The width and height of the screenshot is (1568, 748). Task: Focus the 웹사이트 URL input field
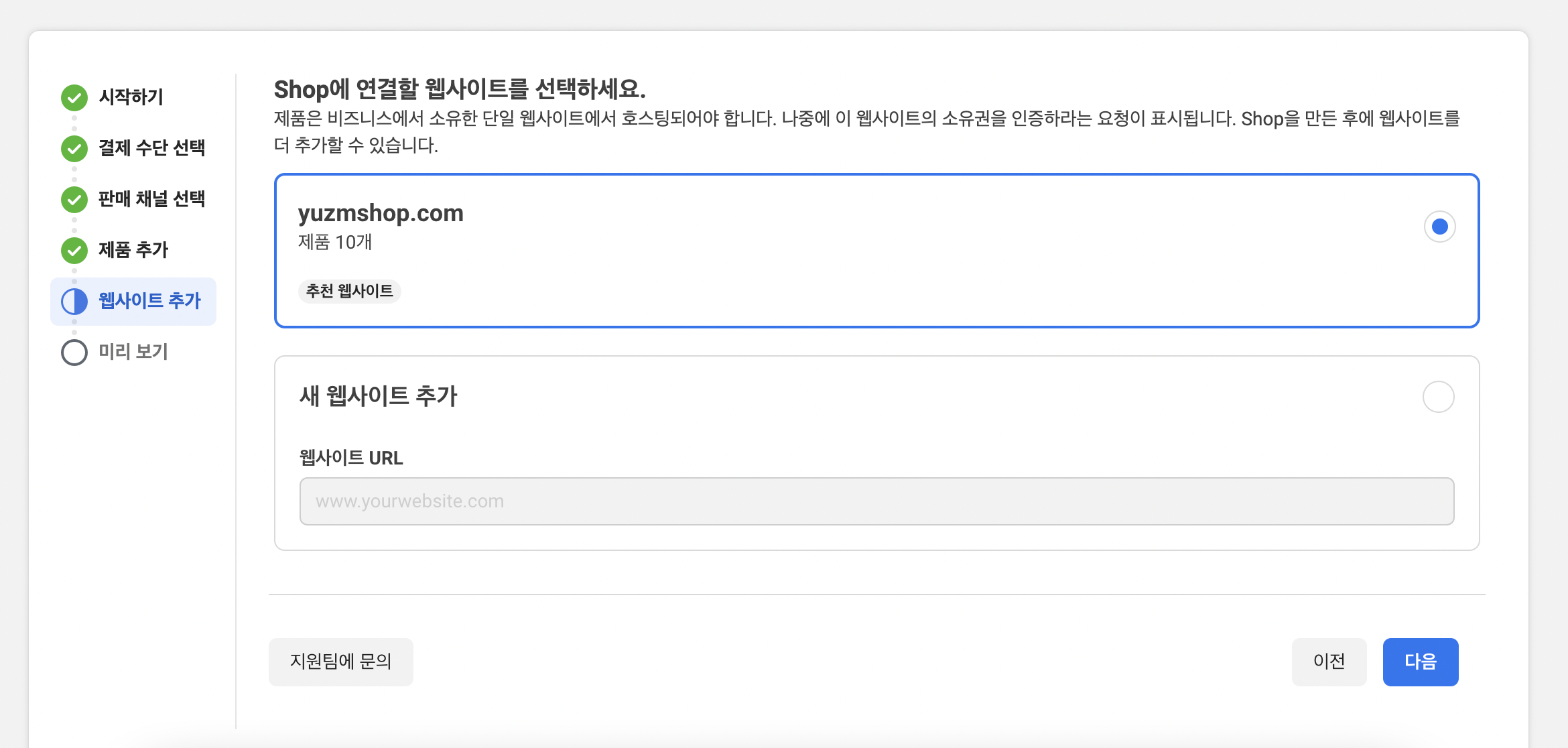pos(876,501)
